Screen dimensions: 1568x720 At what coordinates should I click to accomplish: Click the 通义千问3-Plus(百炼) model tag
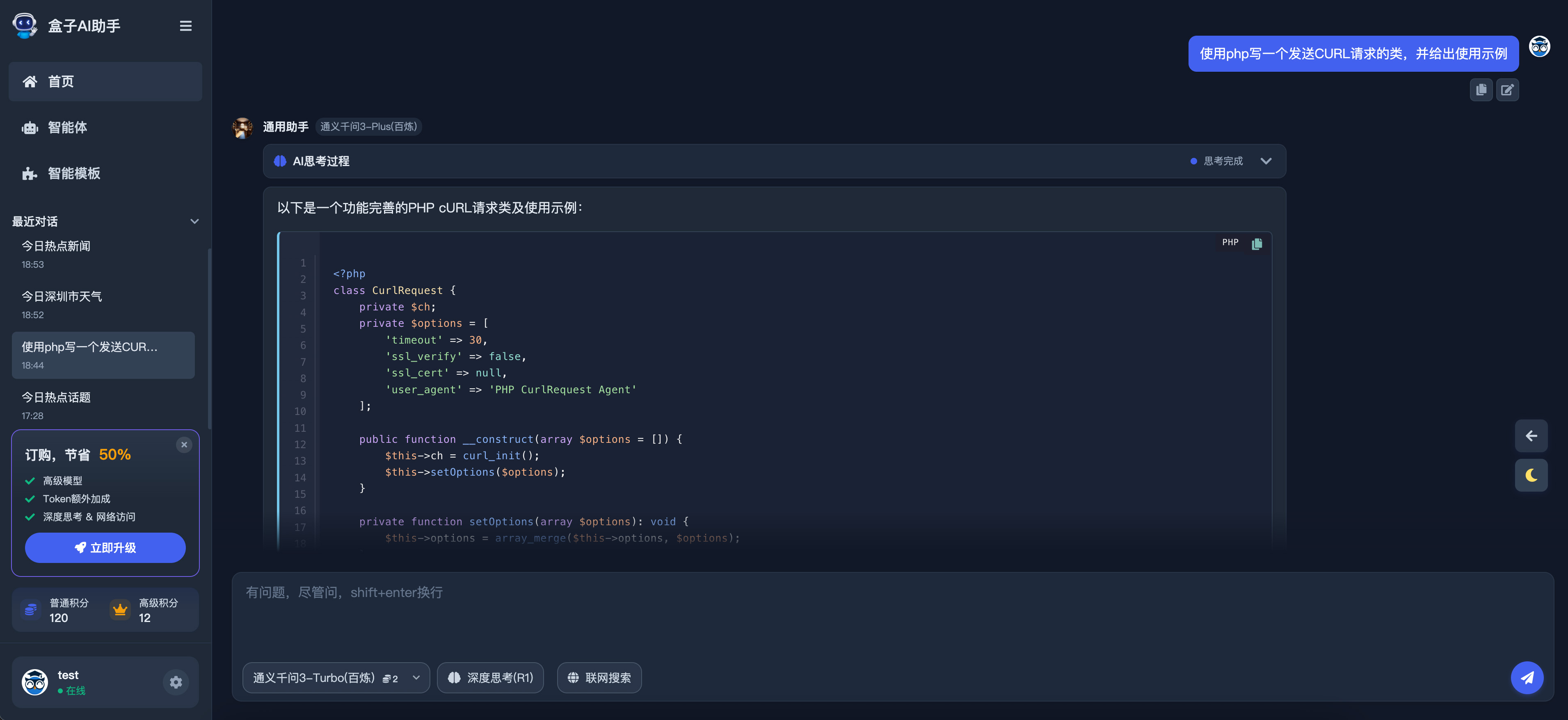(x=368, y=126)
